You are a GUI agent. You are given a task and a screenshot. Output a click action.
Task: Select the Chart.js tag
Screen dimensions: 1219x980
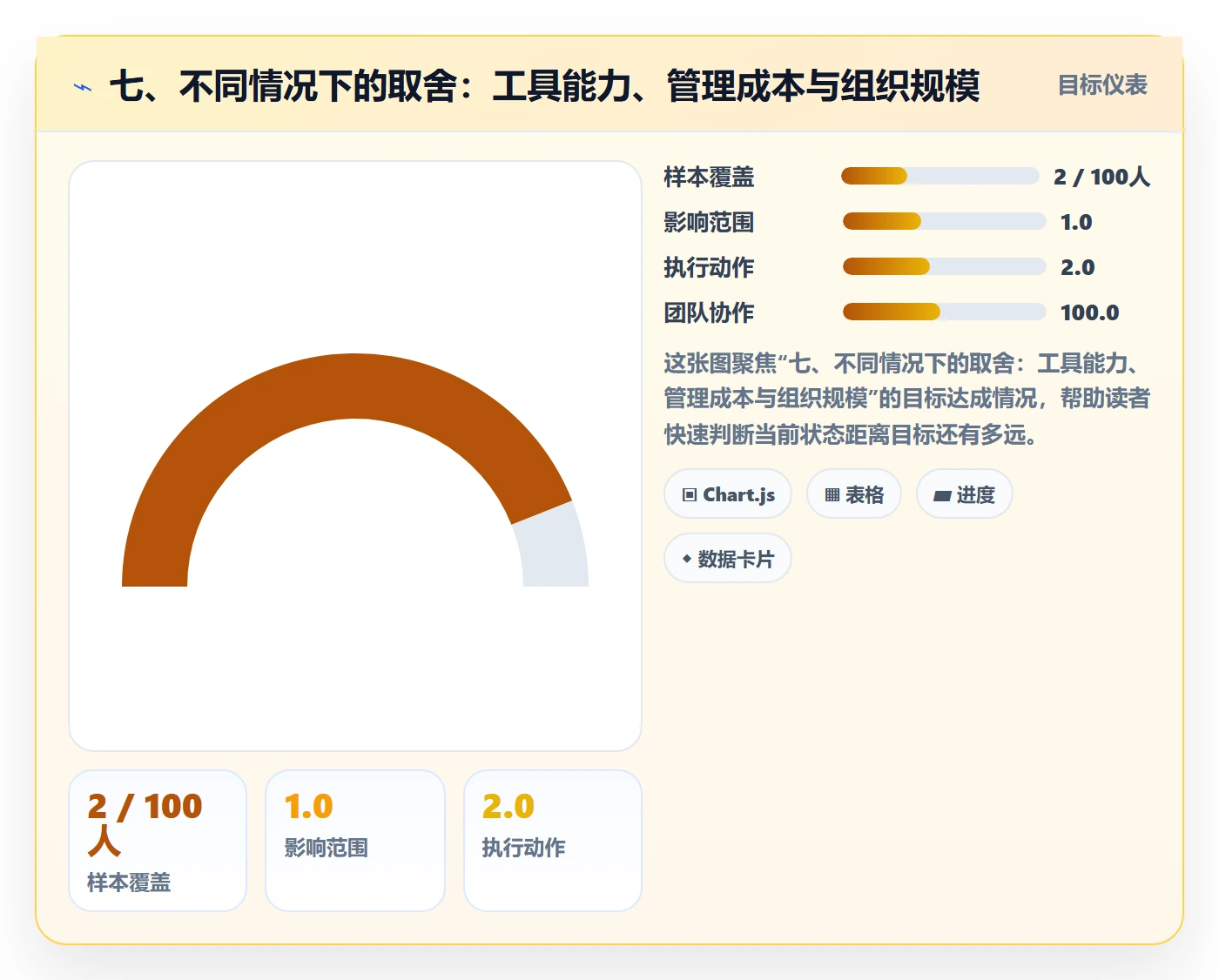pyautogui.click(x=728, y=494)
